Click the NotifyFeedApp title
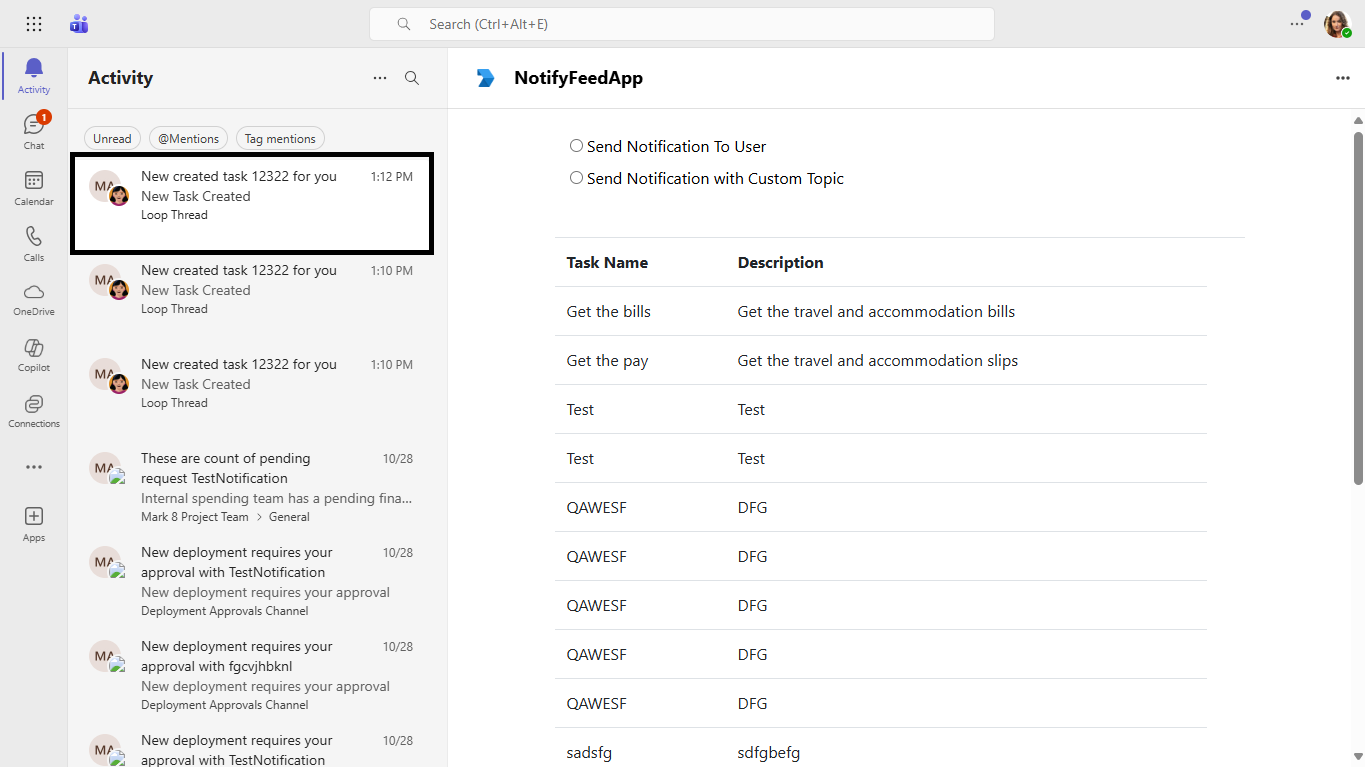1365x767 pixels. (x=578, y=78)
